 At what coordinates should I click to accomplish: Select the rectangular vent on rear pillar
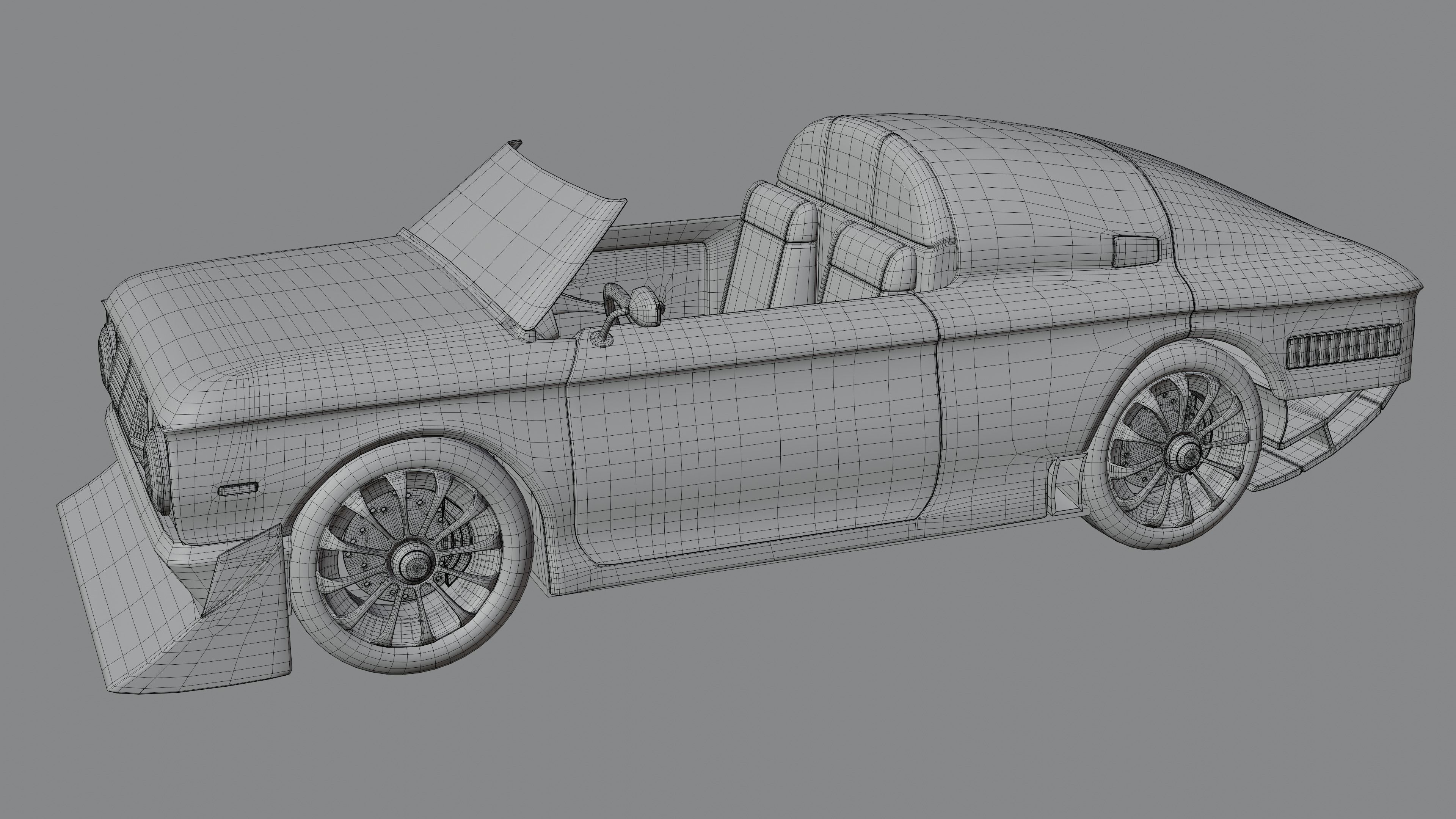pos(1135,251)
